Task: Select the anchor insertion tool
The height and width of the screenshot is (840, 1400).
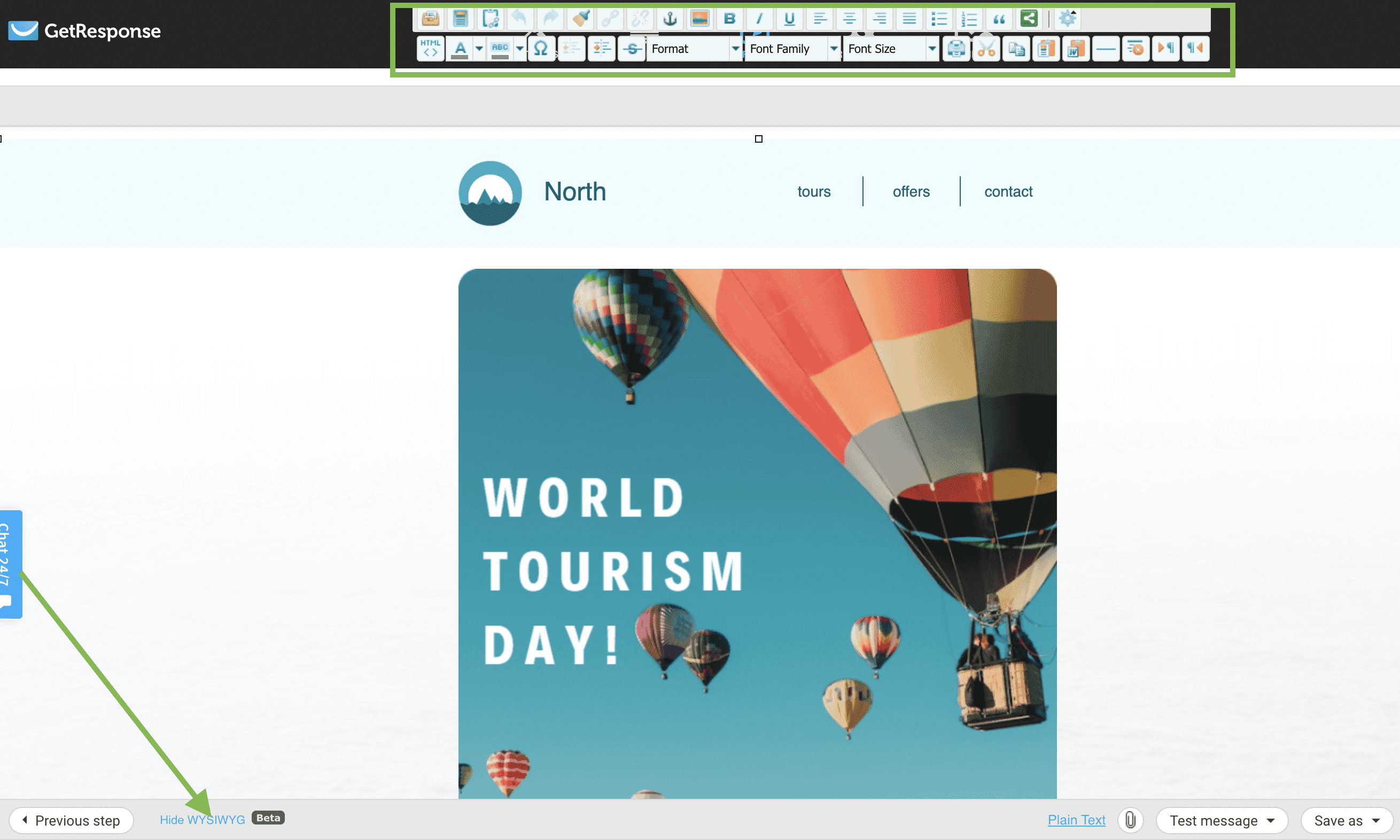Action: click(671, 19)
